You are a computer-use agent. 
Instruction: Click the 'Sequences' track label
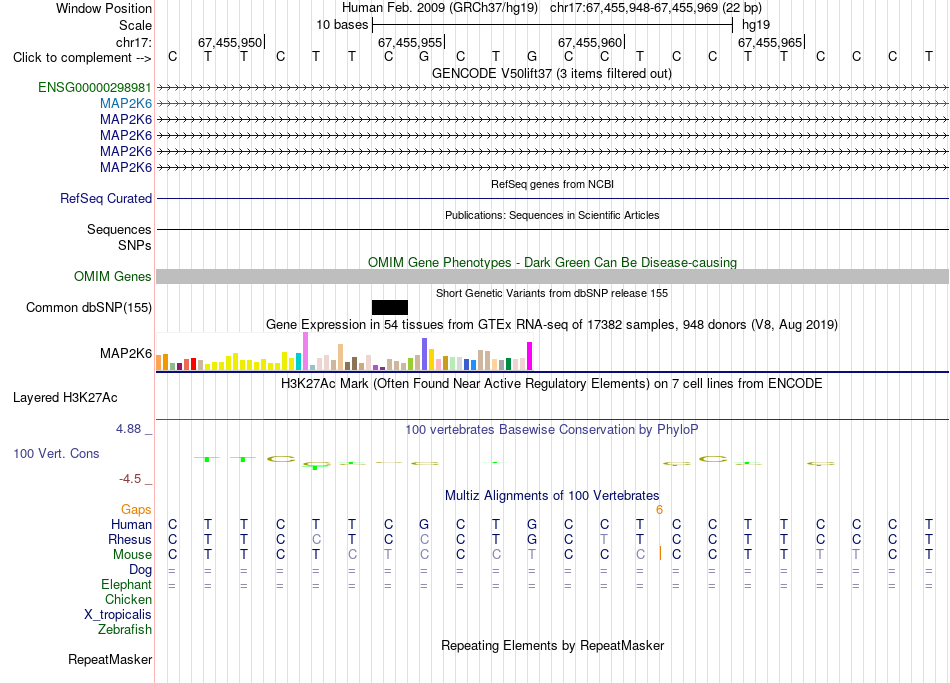pyautogui.click(x=119, y=229)
